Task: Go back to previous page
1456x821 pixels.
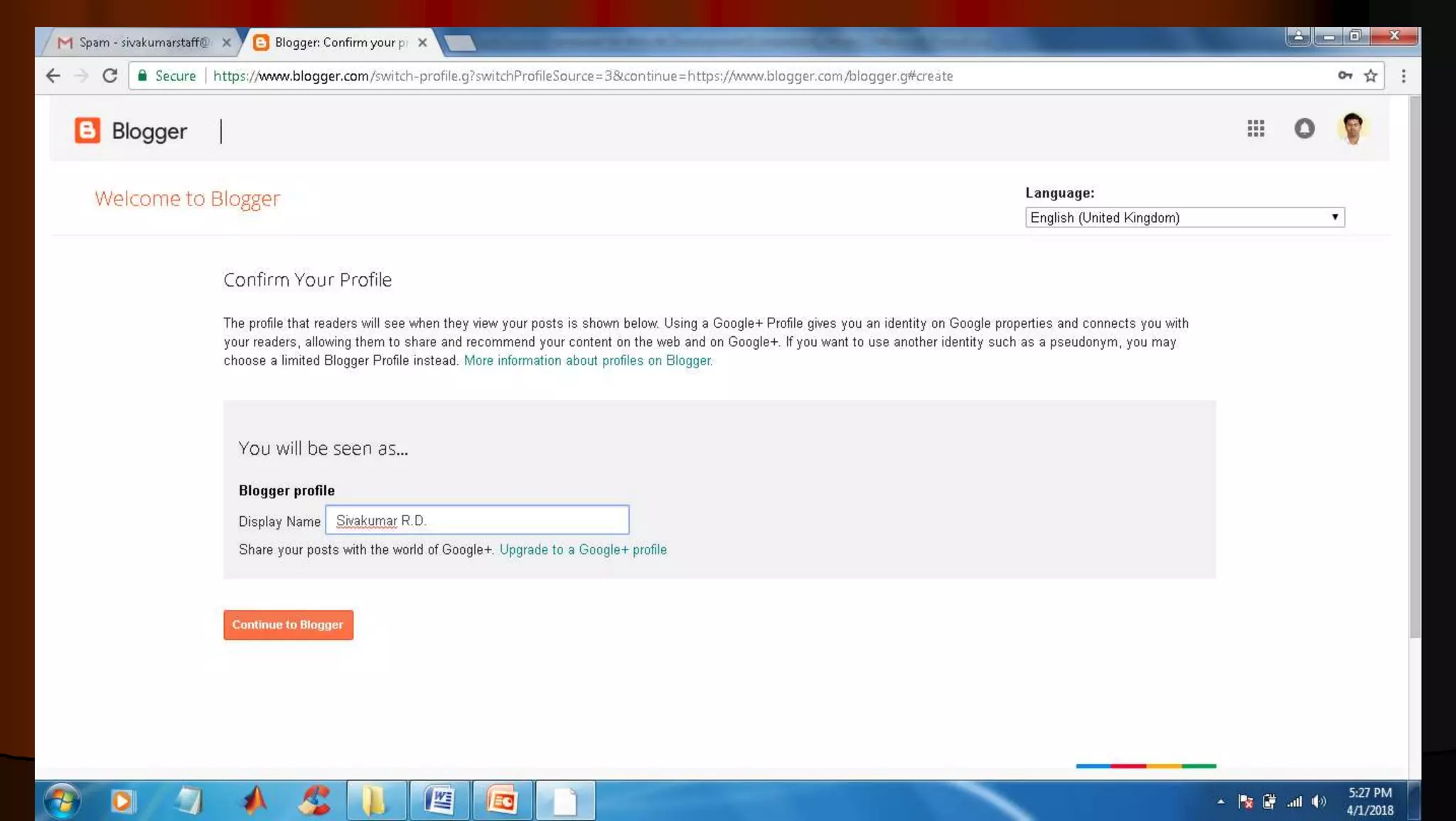Action: (x=53, y=76)
